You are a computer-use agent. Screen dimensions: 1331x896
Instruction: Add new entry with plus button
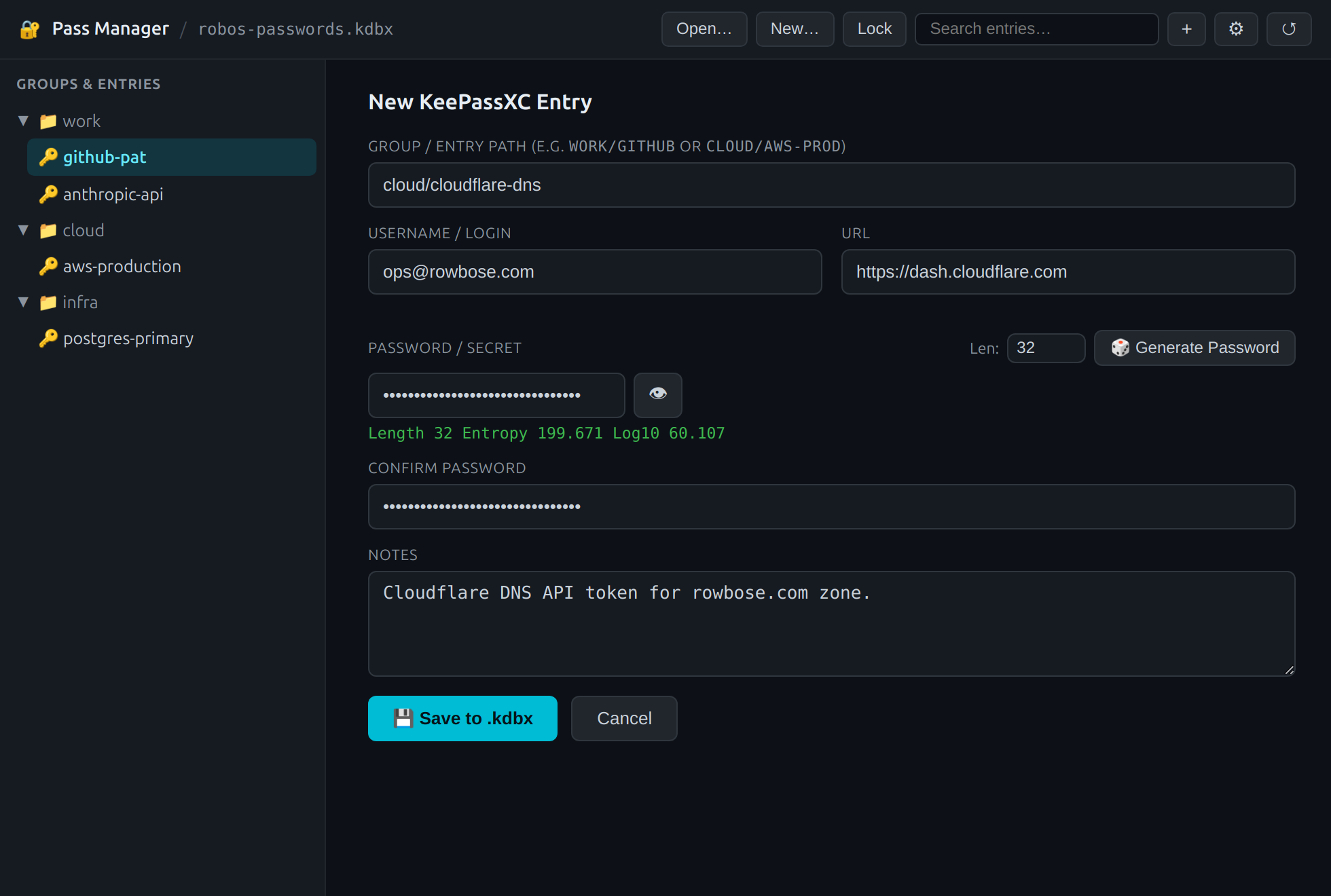point(1186,29)
